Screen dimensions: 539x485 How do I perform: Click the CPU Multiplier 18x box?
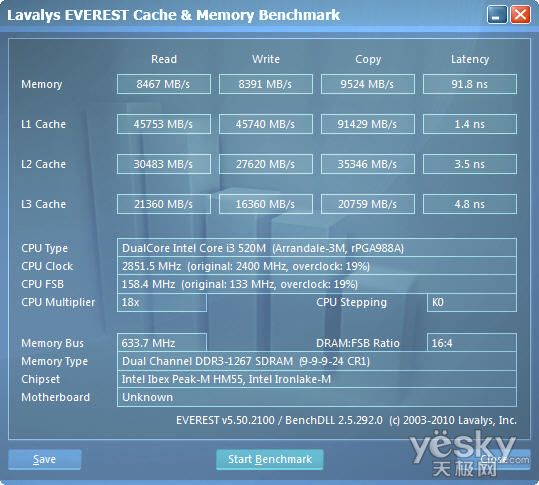click(162, 302)
